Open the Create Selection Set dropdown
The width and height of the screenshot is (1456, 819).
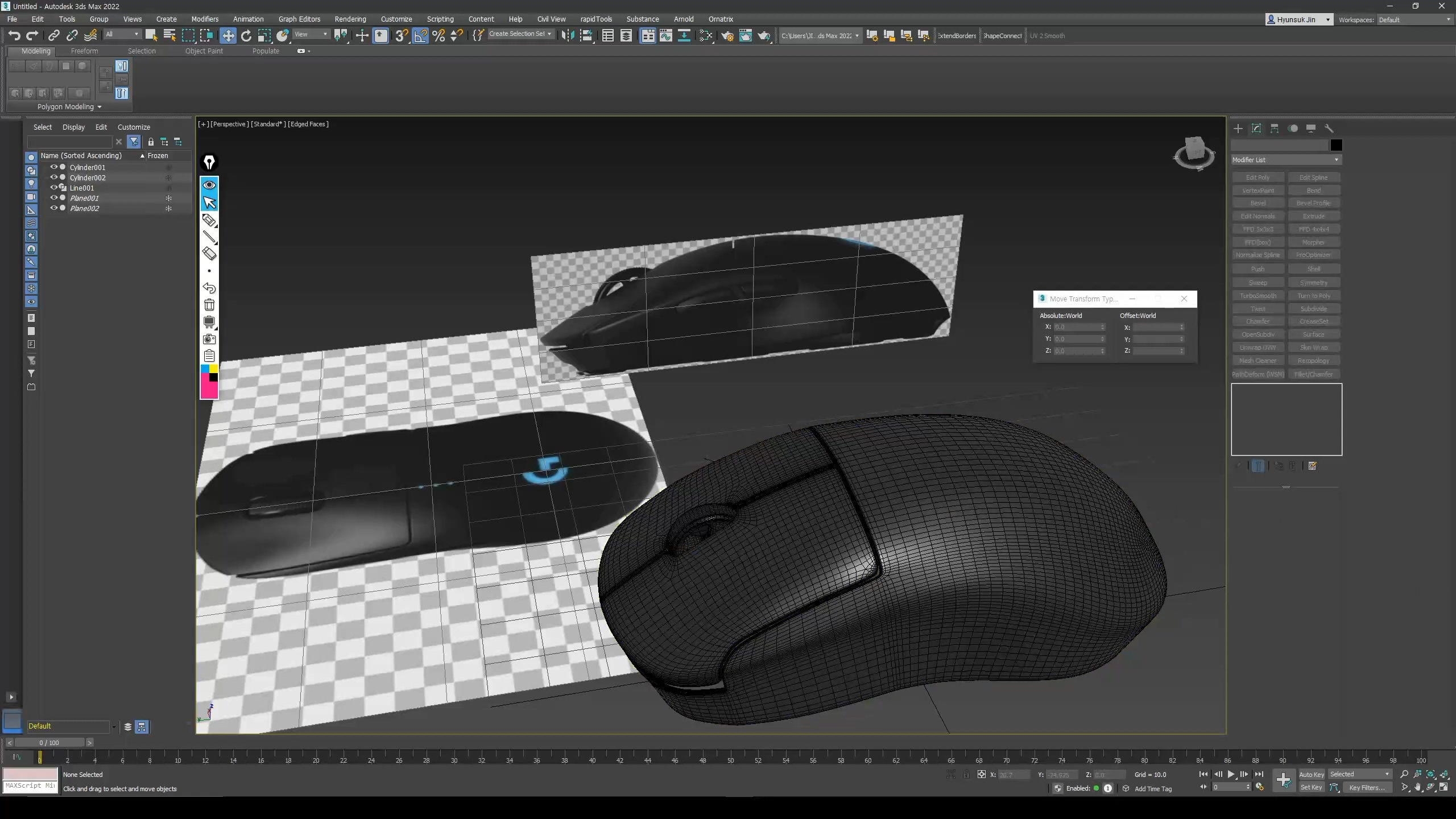520,34
